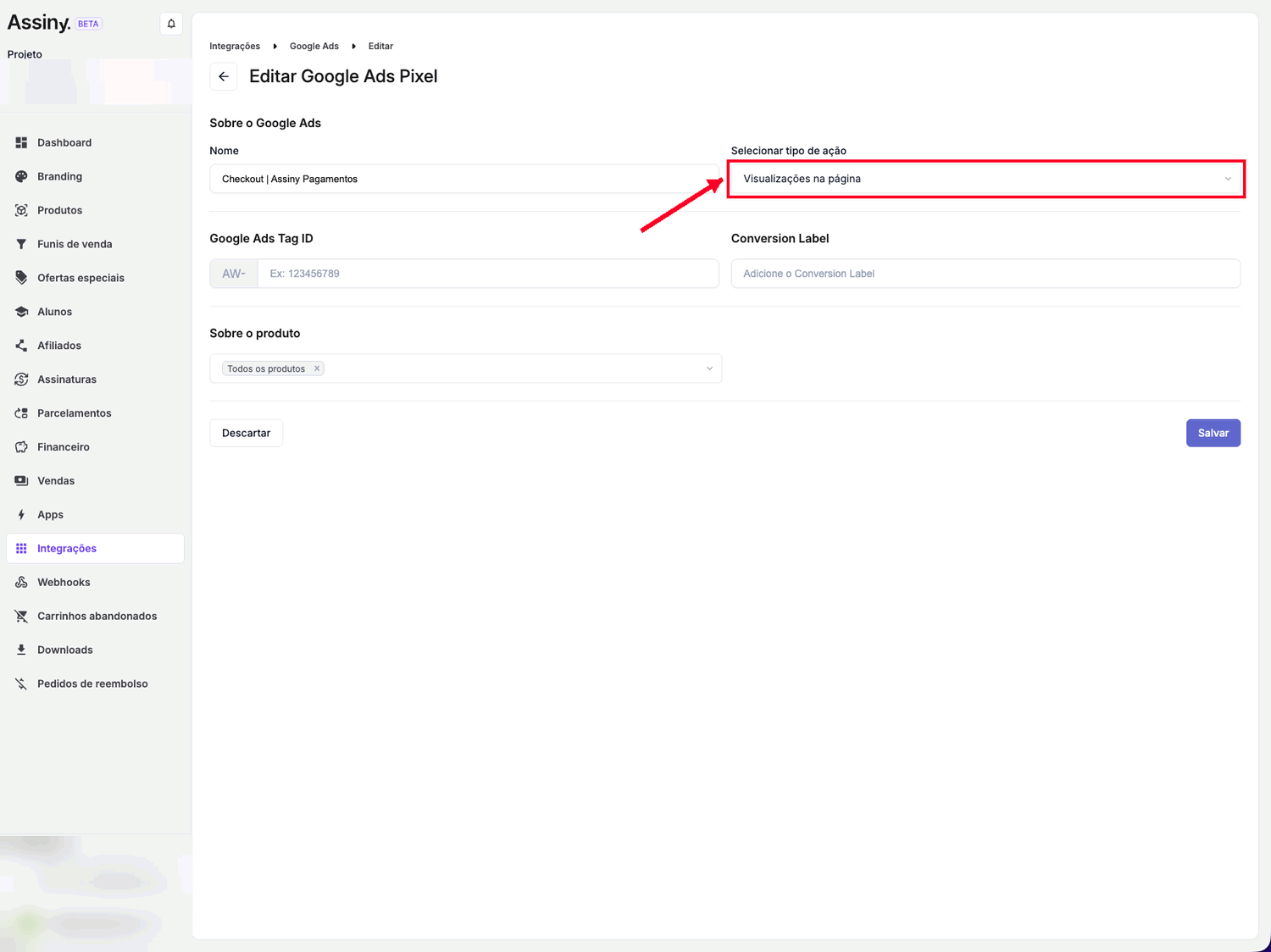1271x952 pixels.
Task: Click the Nome input field
Action: tap(464, 179)
